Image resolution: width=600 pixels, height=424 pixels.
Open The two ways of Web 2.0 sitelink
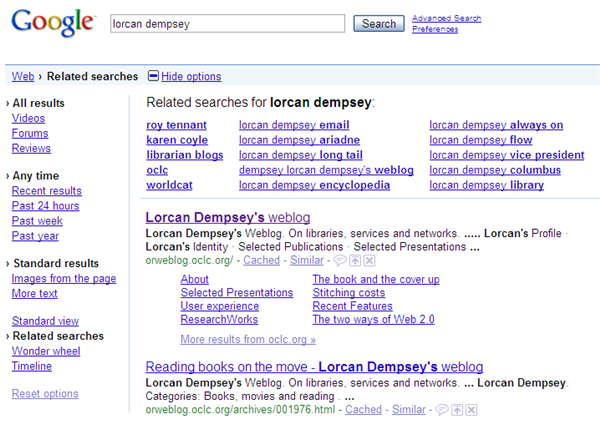(x=373, y=320)
